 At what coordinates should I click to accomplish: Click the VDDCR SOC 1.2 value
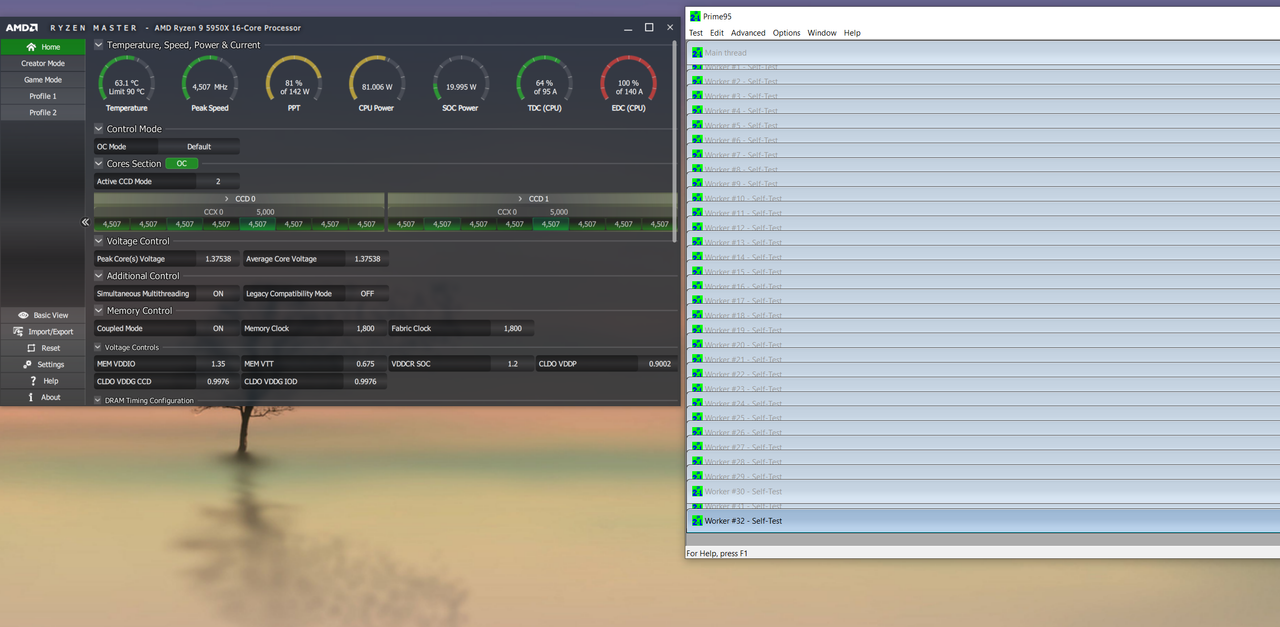tap(513, 364)
